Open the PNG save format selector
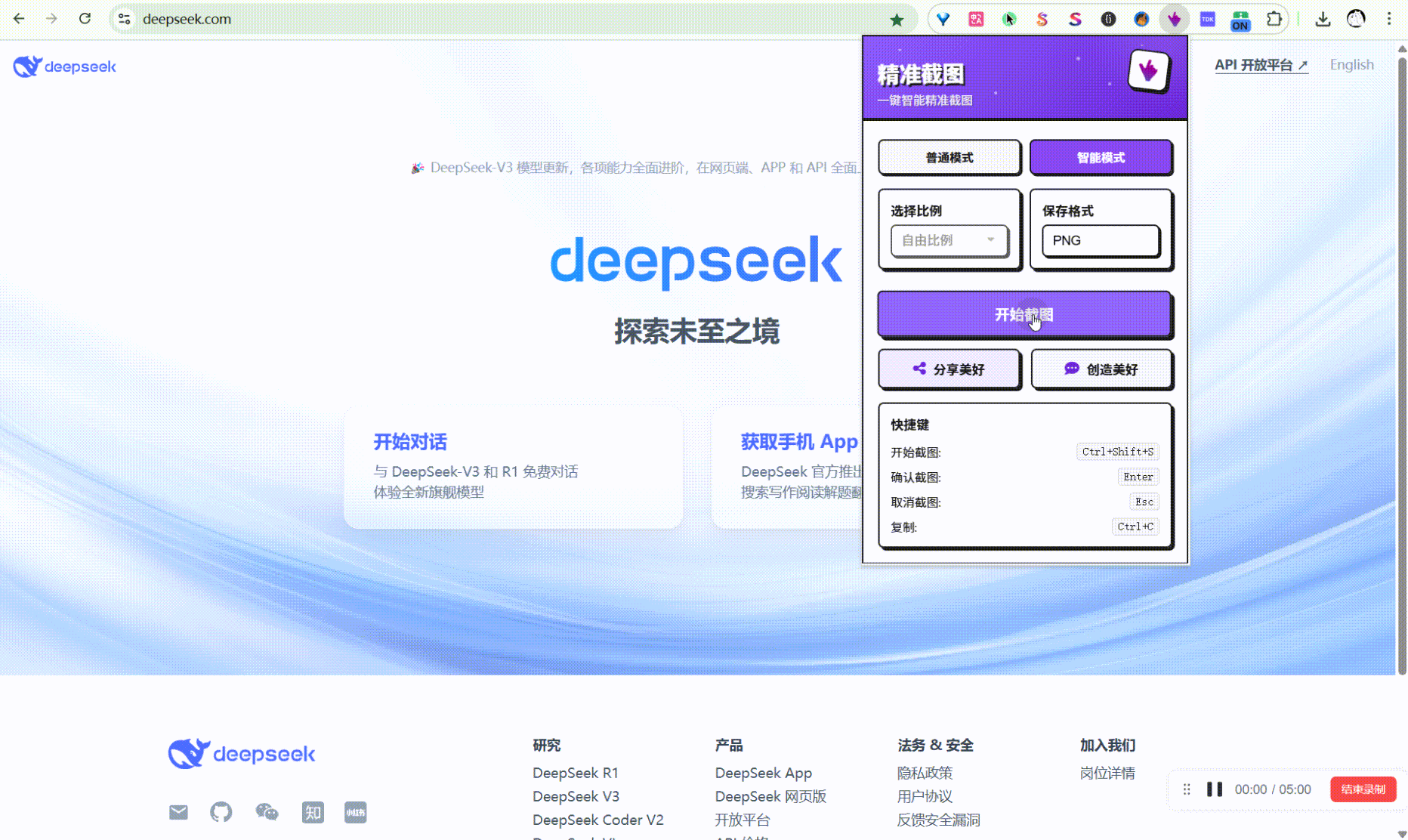The height and width of the screenshot is (840, 1408). pos(1101,240)
